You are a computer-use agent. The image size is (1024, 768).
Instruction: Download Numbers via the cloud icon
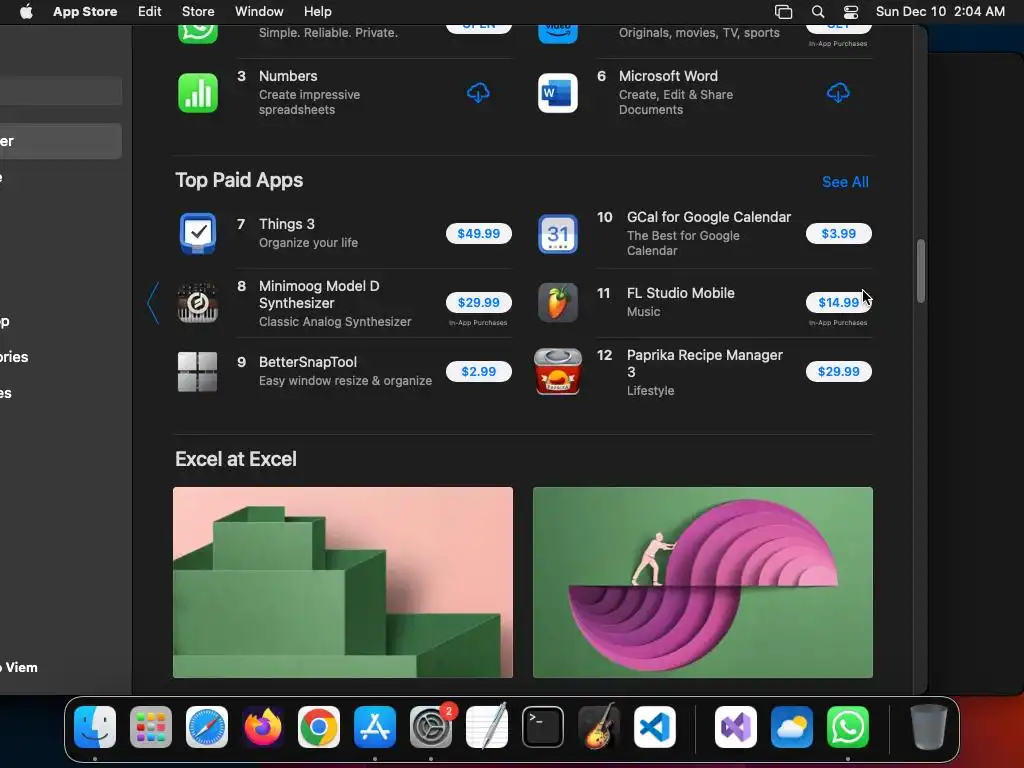(479, 93)
